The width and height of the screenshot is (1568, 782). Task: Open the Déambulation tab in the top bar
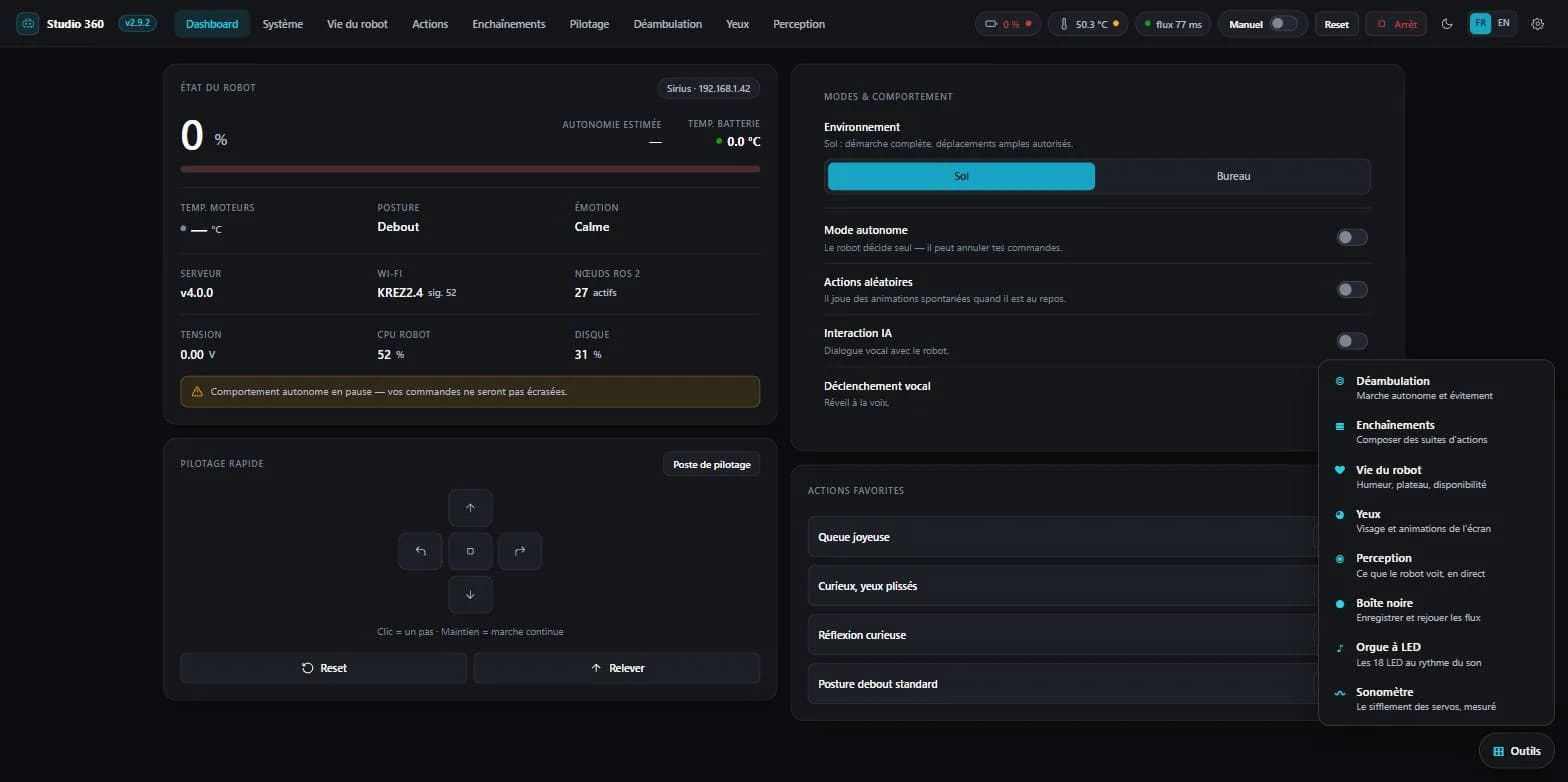tap(668, 24)
